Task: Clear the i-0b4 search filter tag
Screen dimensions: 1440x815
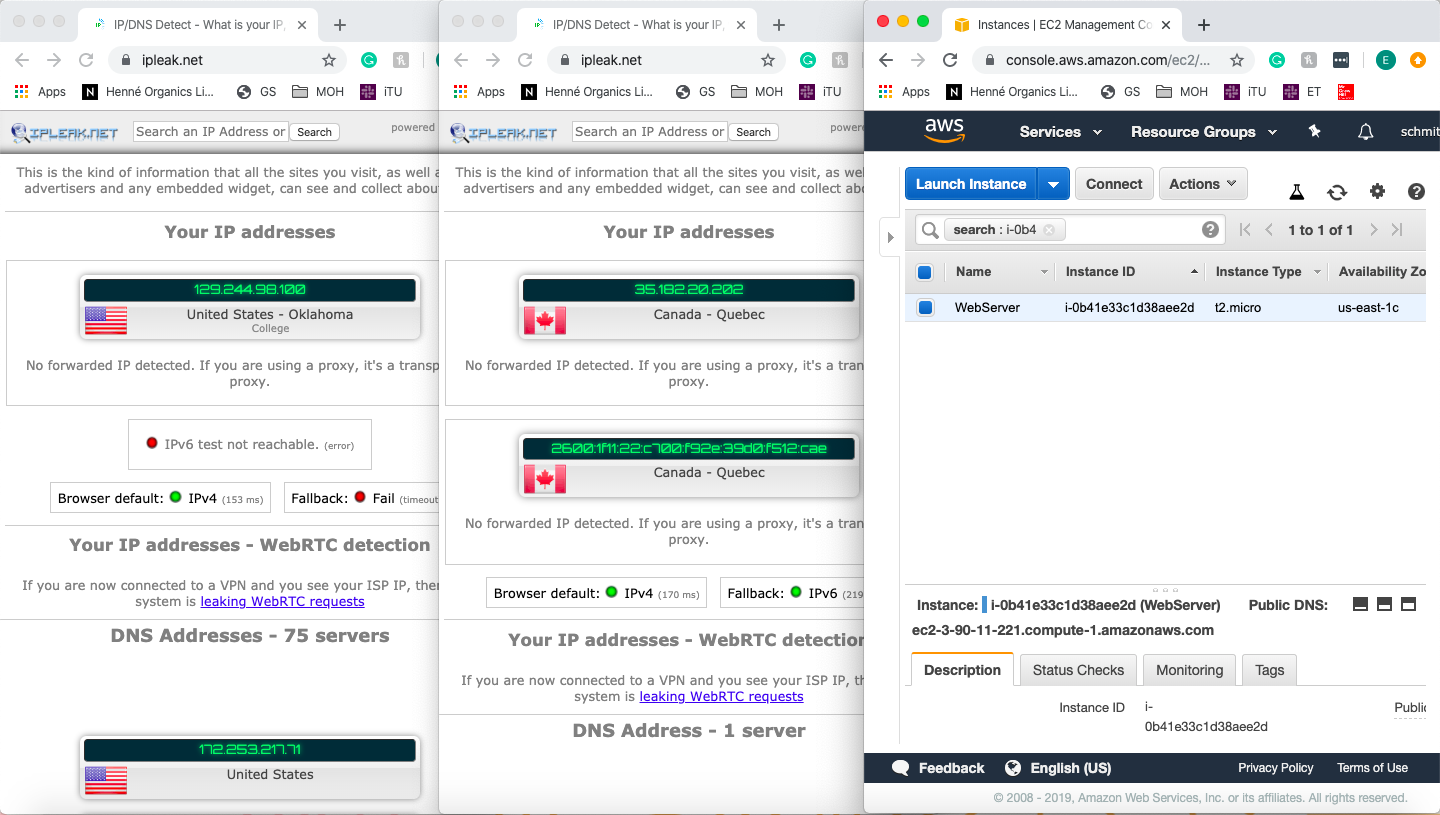Action: pos(1049,230)
